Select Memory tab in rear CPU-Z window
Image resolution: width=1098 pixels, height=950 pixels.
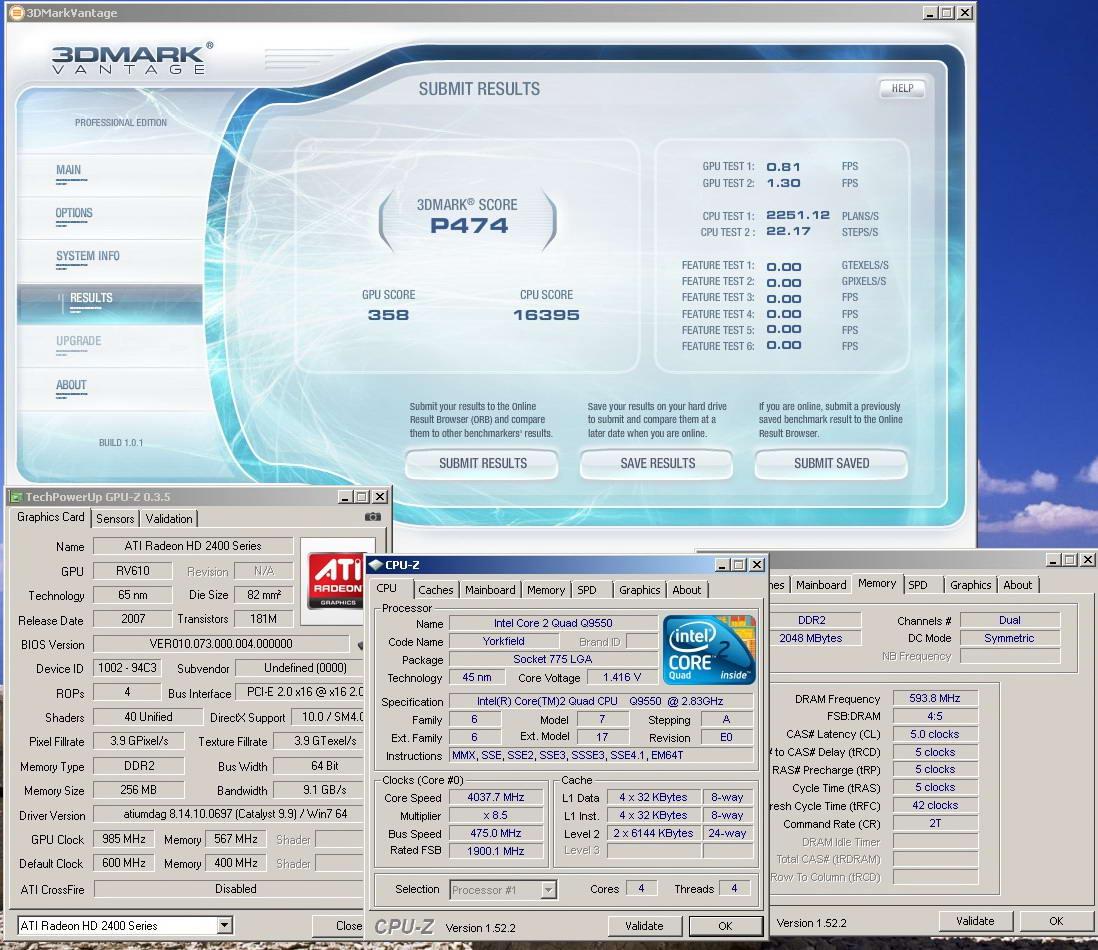(877, 584)
